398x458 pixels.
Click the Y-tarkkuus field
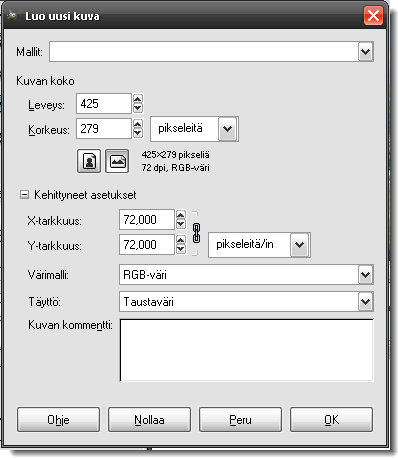click(147, 245)
